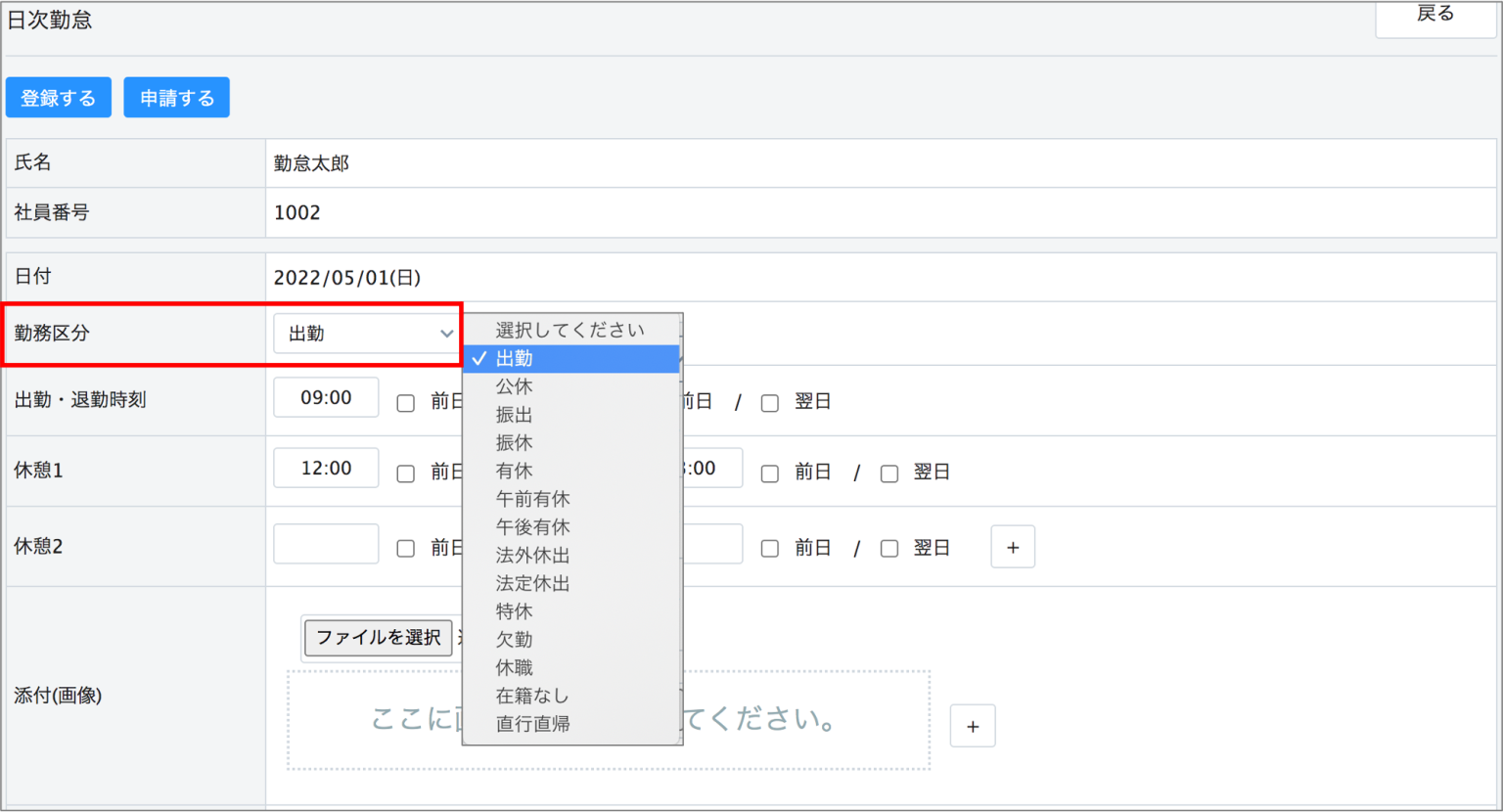The height and width of the screenshot is (812, 1503).
Task: Click the ファイルを選択 button
Action: 378,638
